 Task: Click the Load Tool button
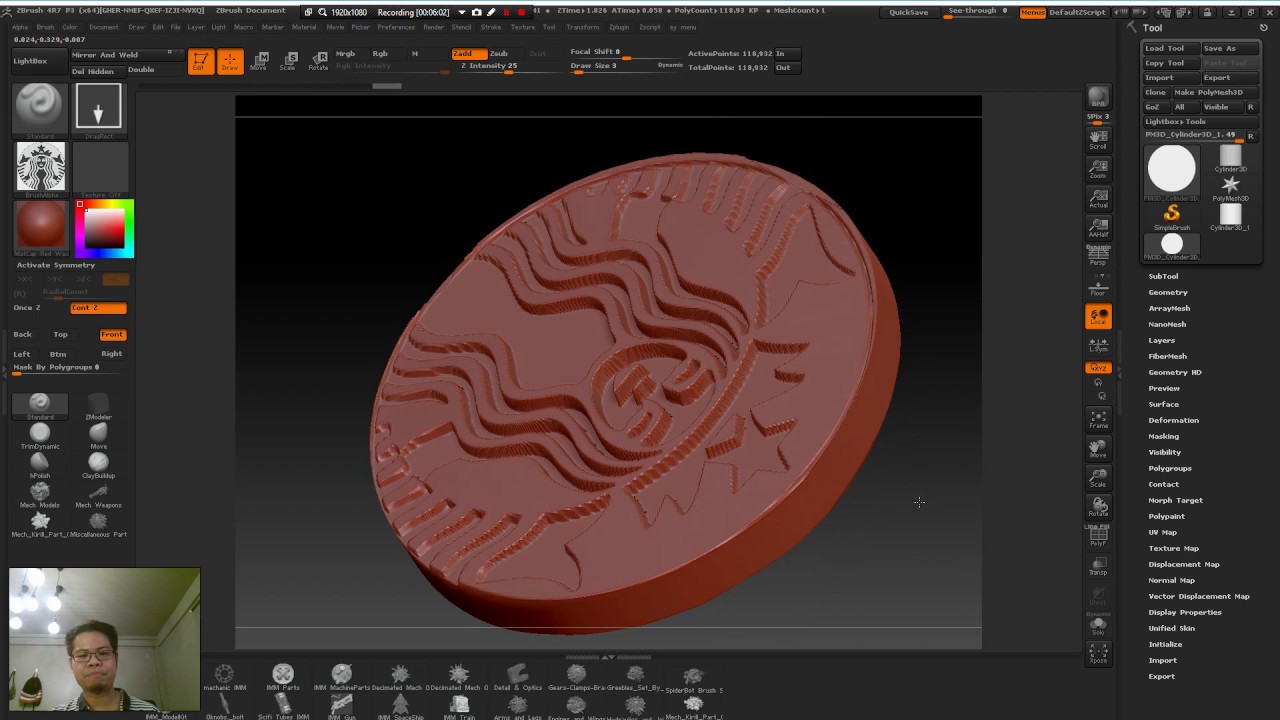click(x=1170, y=48)
